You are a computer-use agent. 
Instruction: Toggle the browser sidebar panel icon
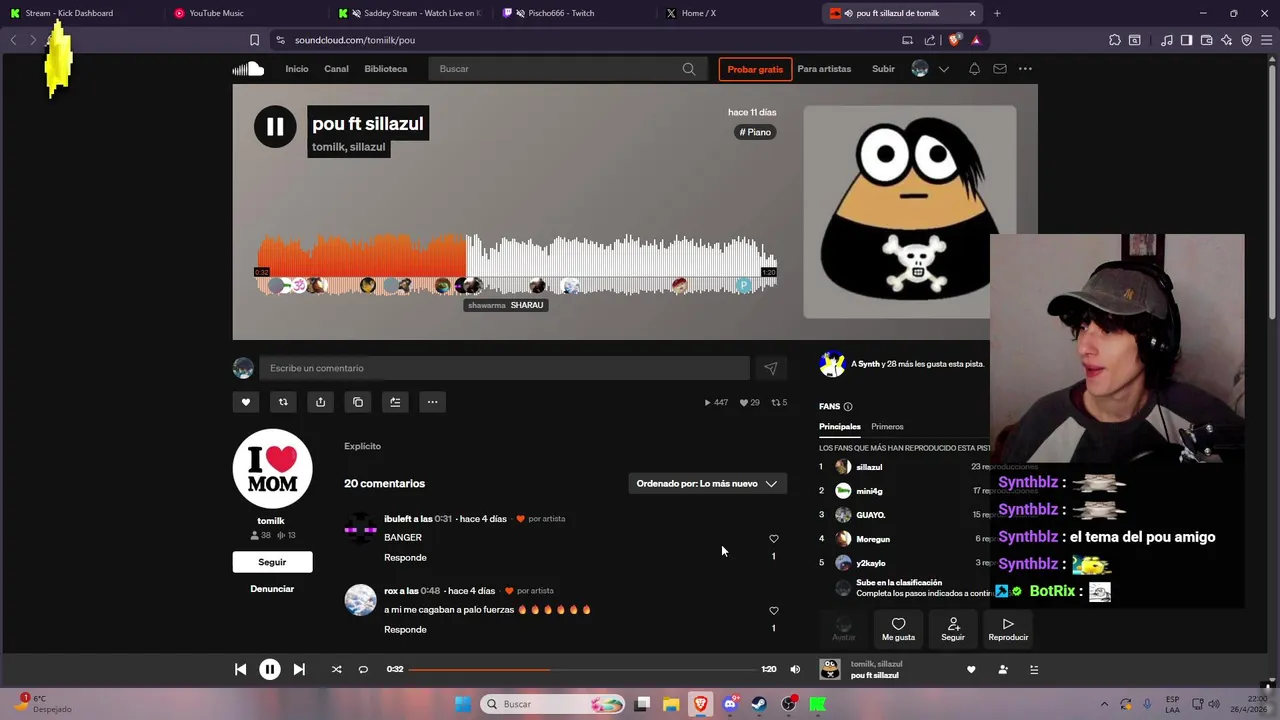point(1186,40)
